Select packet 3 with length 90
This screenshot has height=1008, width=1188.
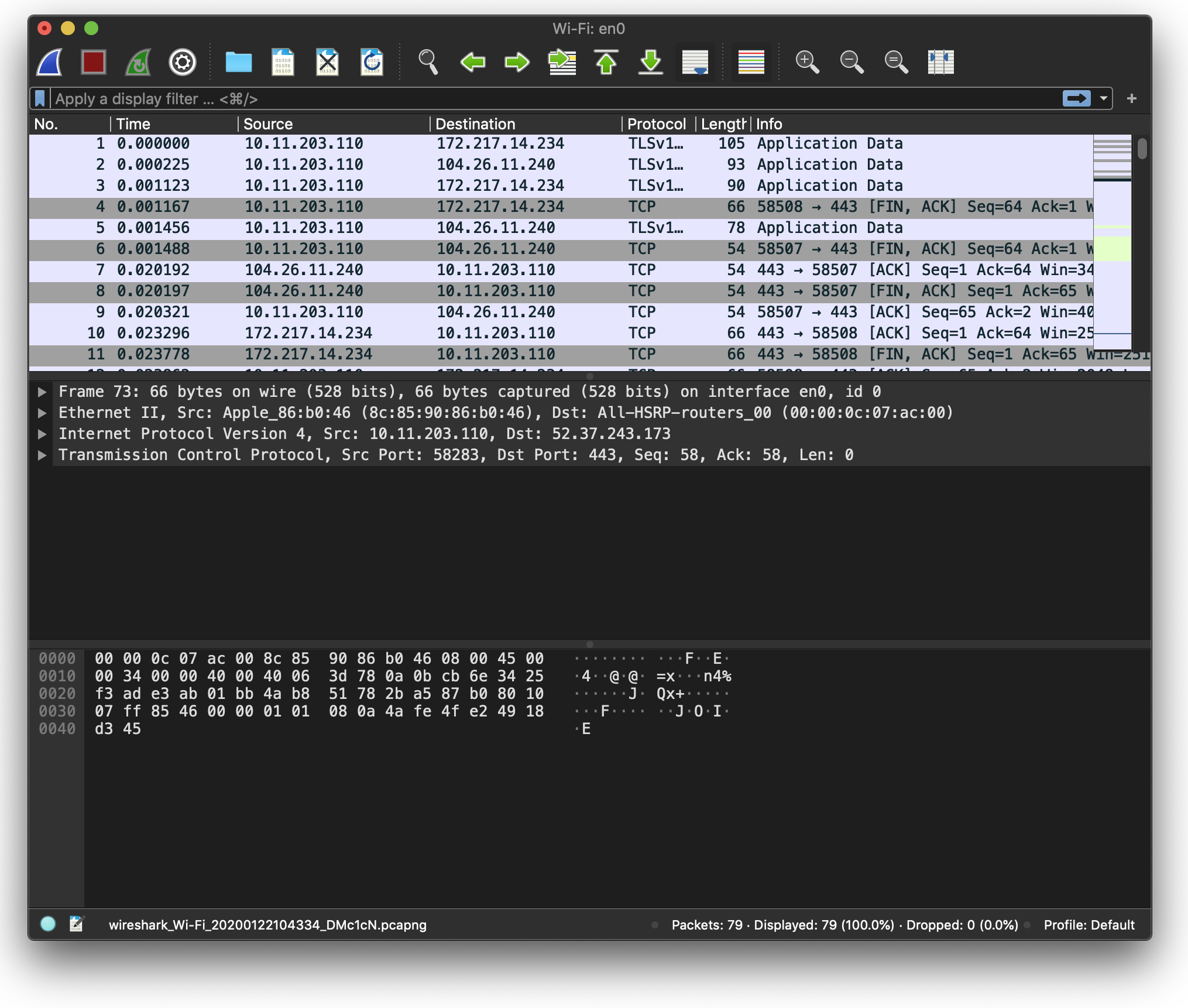tap(561, 186)
